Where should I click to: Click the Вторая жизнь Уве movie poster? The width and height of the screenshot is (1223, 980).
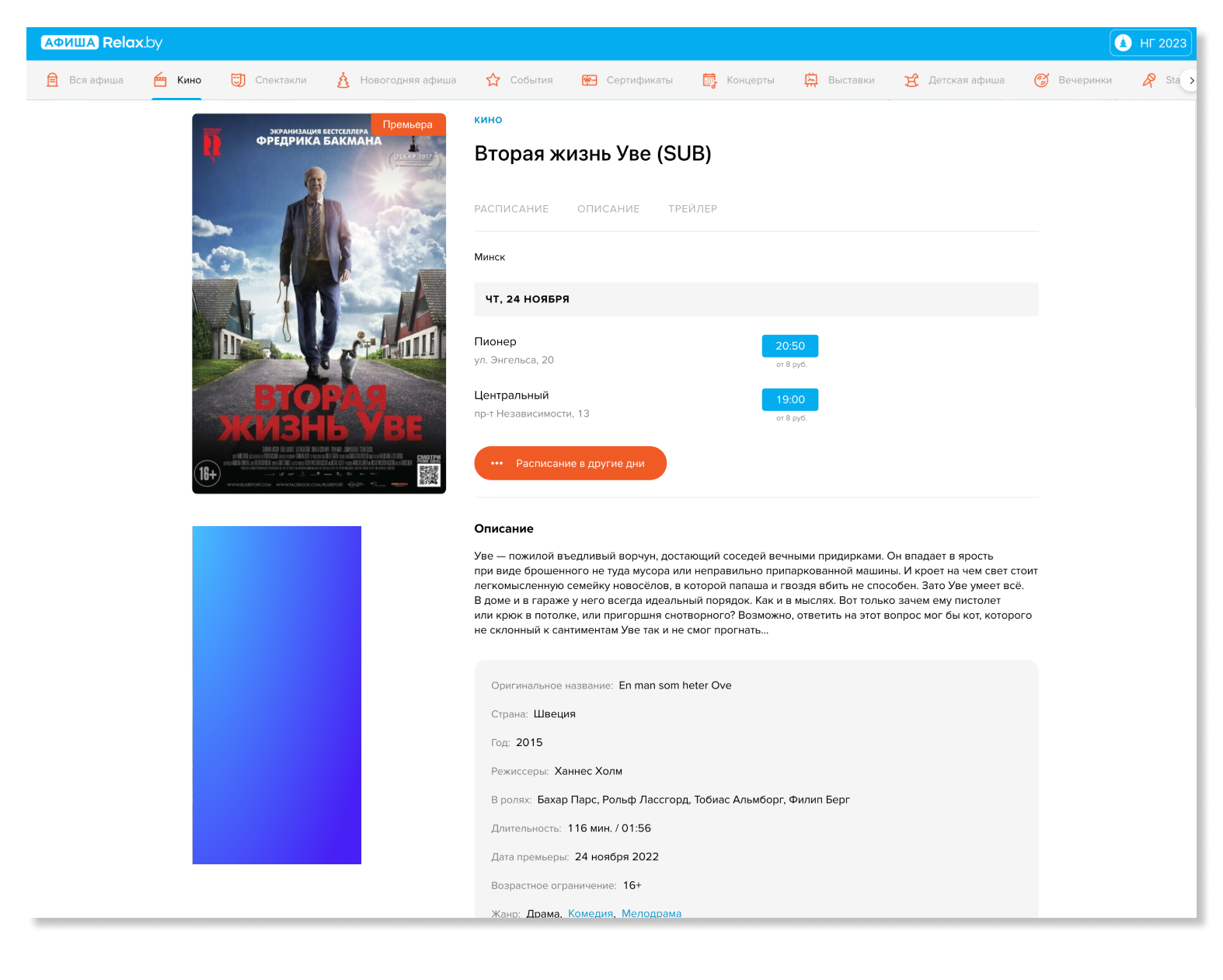pyautogui.click(x=319, y=303)
